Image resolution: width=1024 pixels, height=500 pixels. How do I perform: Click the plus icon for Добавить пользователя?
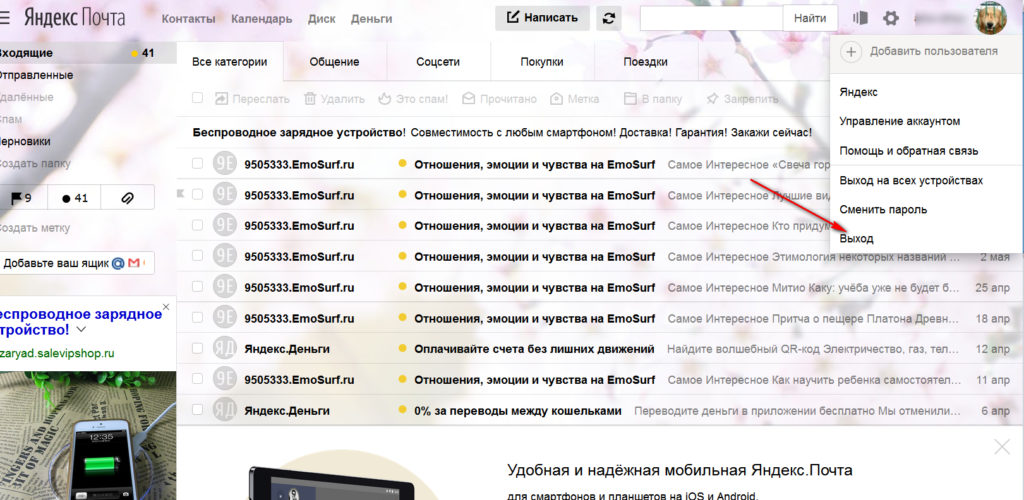click(x=850, y=52)
